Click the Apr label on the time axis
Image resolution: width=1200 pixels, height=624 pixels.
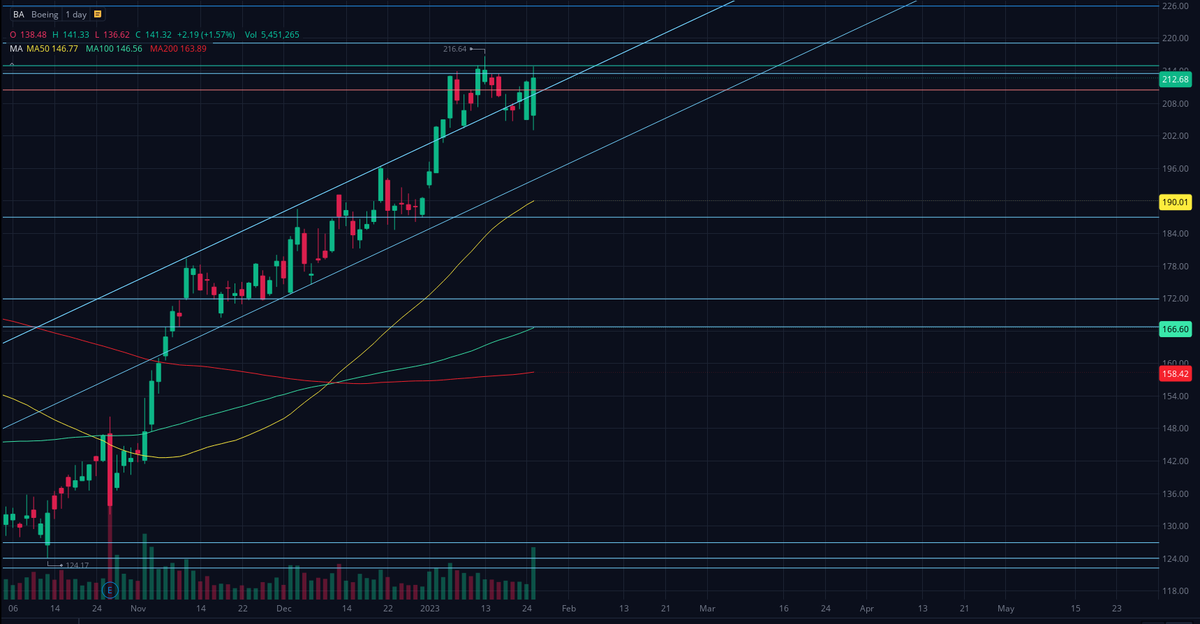[x=867, y=607]
